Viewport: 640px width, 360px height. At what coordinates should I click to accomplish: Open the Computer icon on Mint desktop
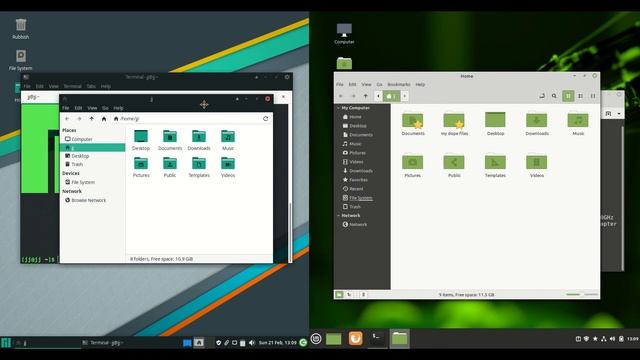click(x=344, y=33)
